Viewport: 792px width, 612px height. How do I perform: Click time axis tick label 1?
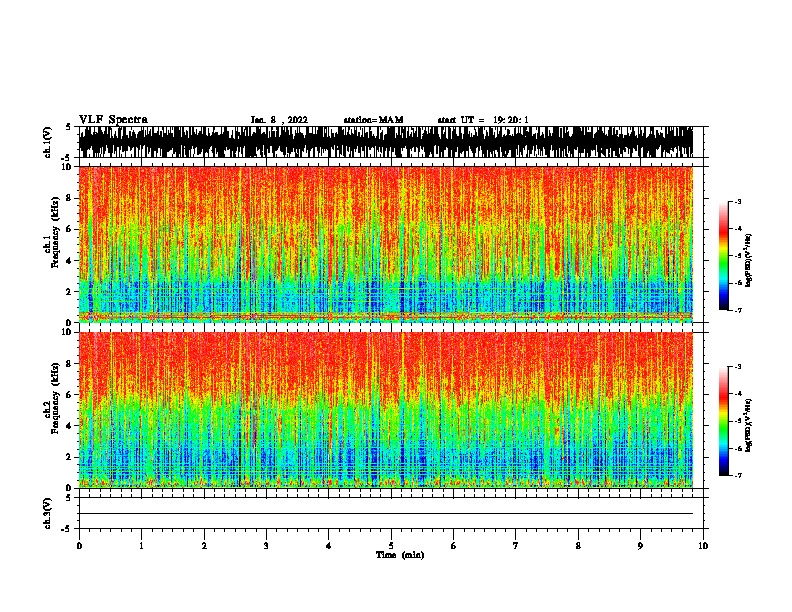click(141, 546)
